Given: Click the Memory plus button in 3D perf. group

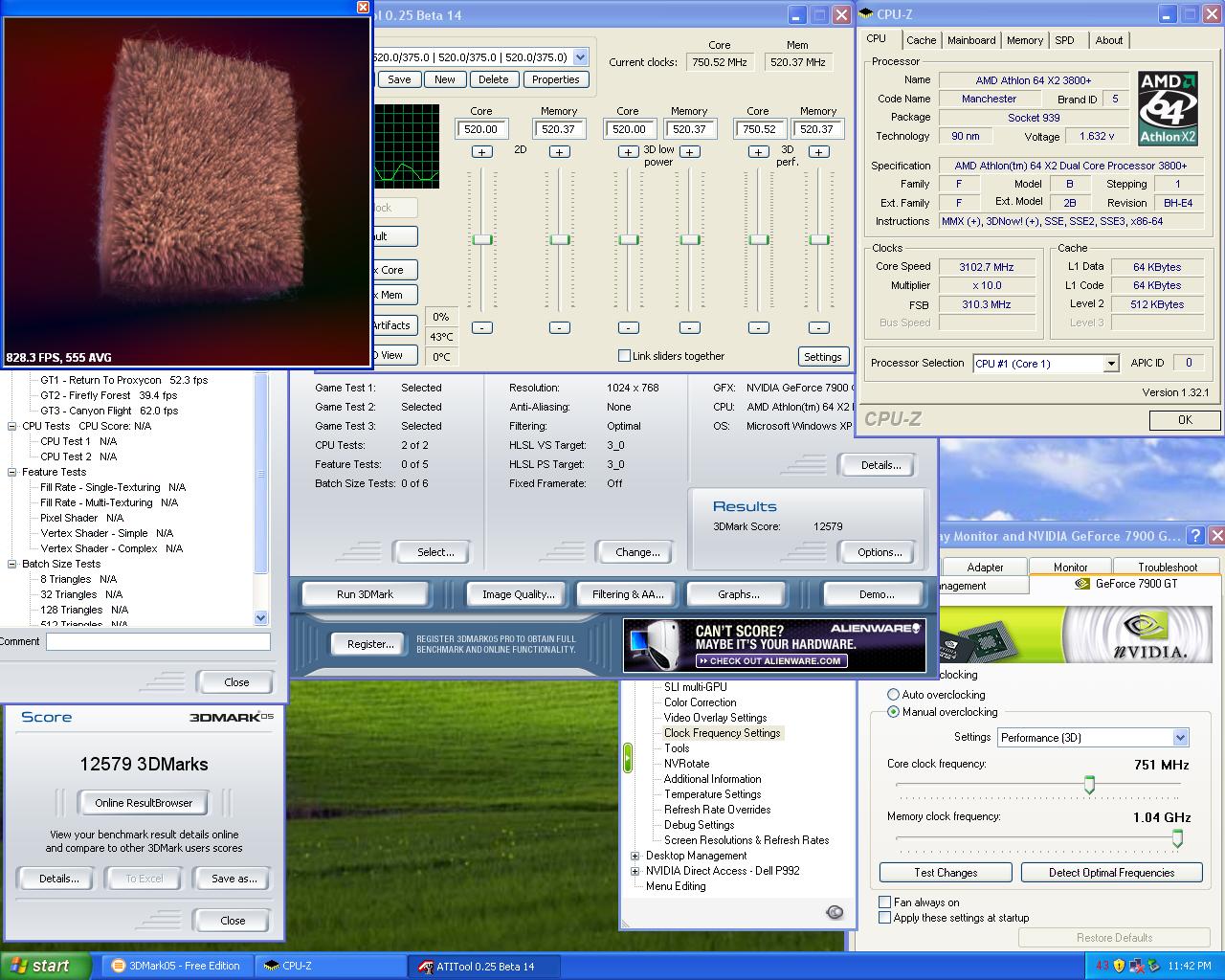Looking at the screenshot, I should 819,152.
